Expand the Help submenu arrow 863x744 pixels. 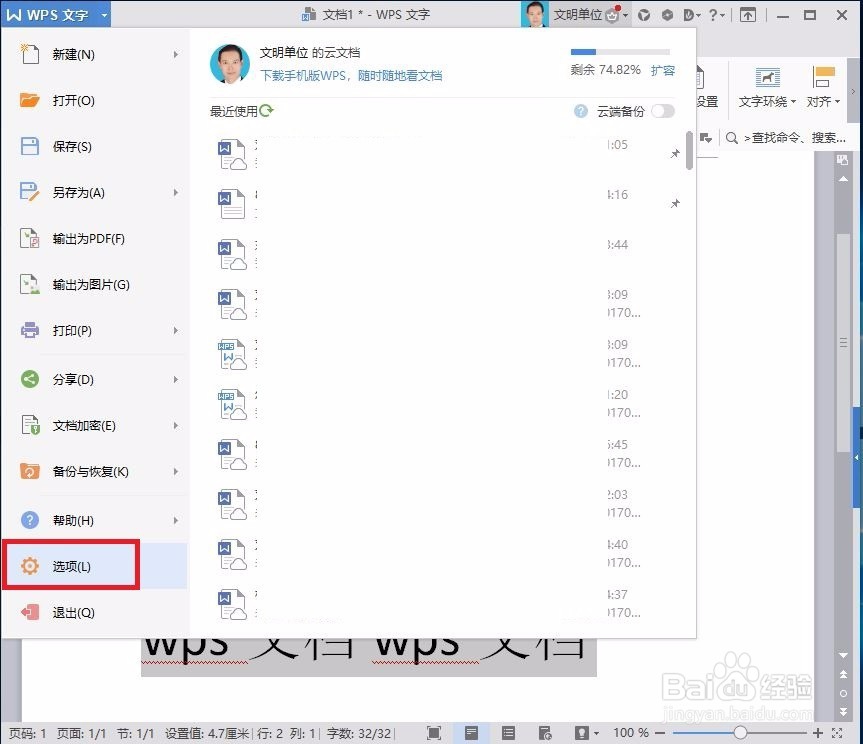pyautogui.click(x=176, y=520)
